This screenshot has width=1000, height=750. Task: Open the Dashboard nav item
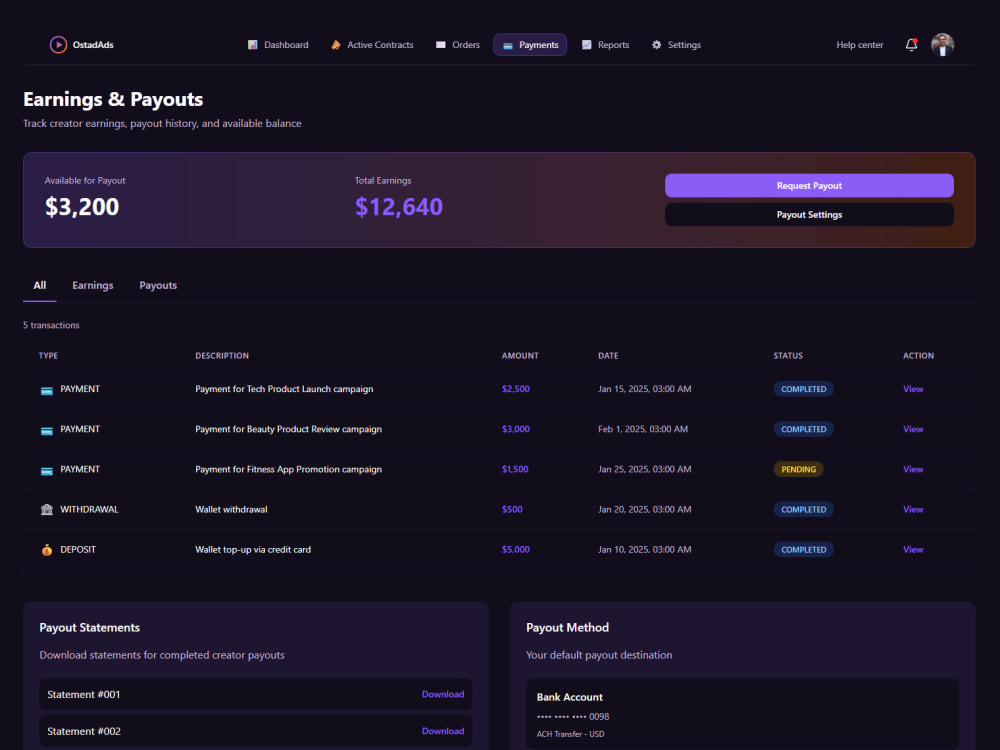[278, 45]
